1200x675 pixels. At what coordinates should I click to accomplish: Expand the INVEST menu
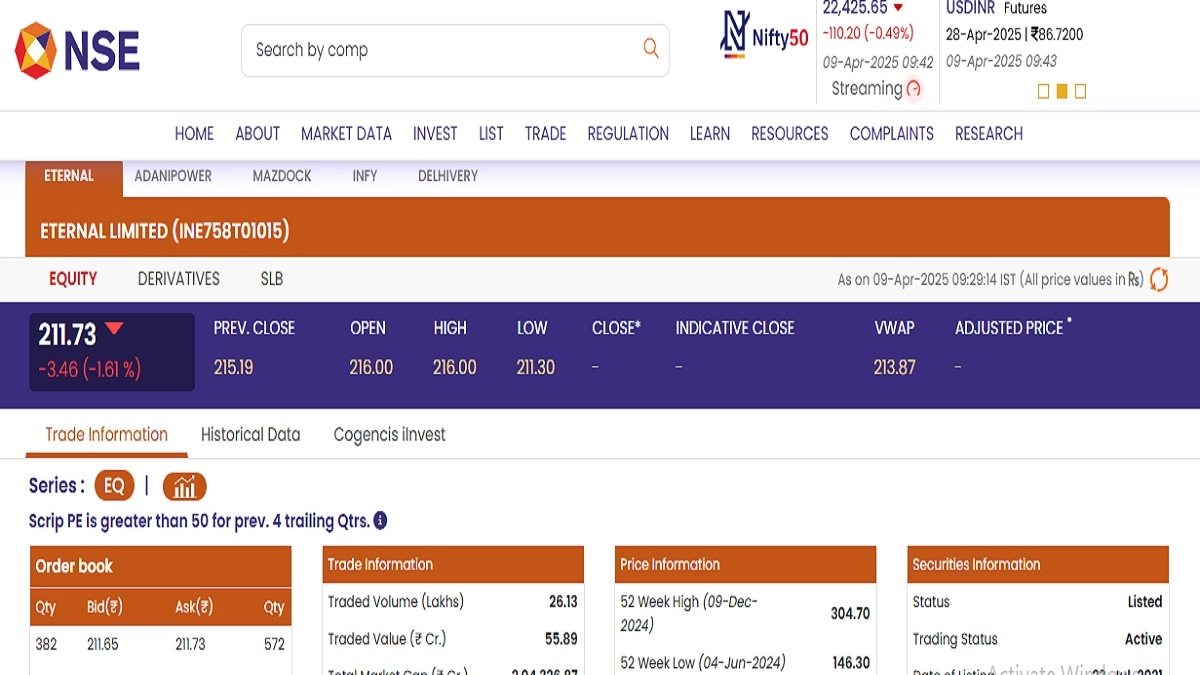[435, 134]
